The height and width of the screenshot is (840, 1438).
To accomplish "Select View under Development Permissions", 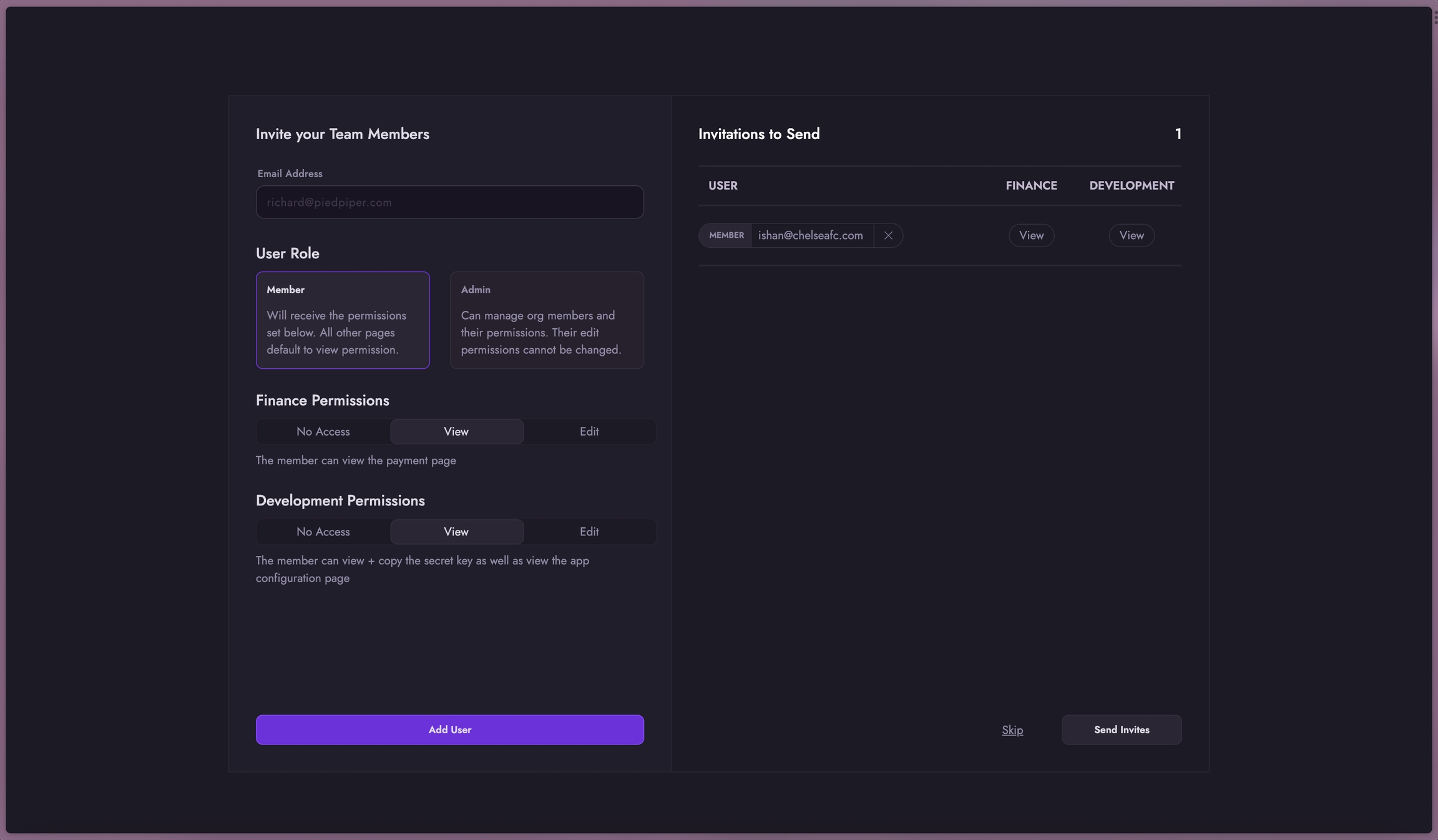I will pos(456,532).
